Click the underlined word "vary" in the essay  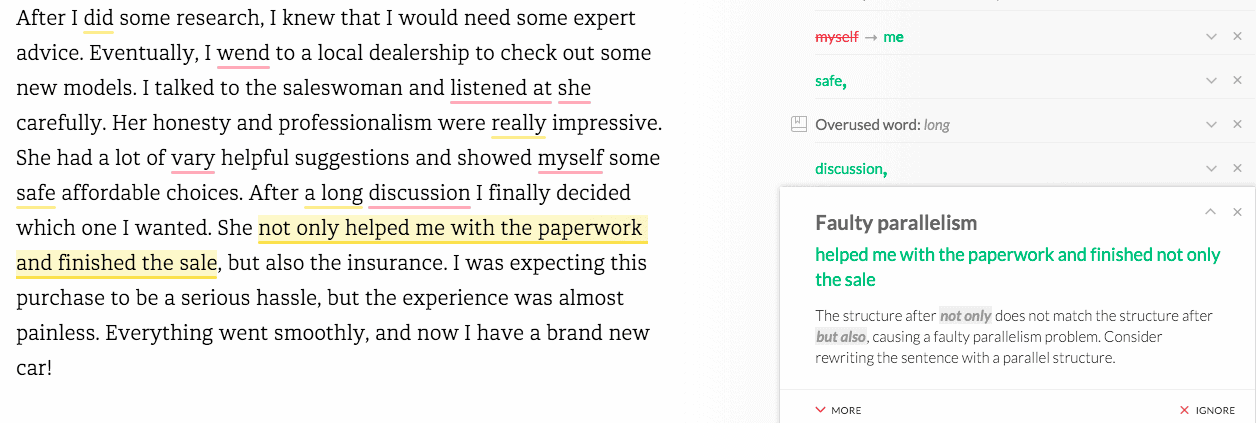[x=193, y=158]
